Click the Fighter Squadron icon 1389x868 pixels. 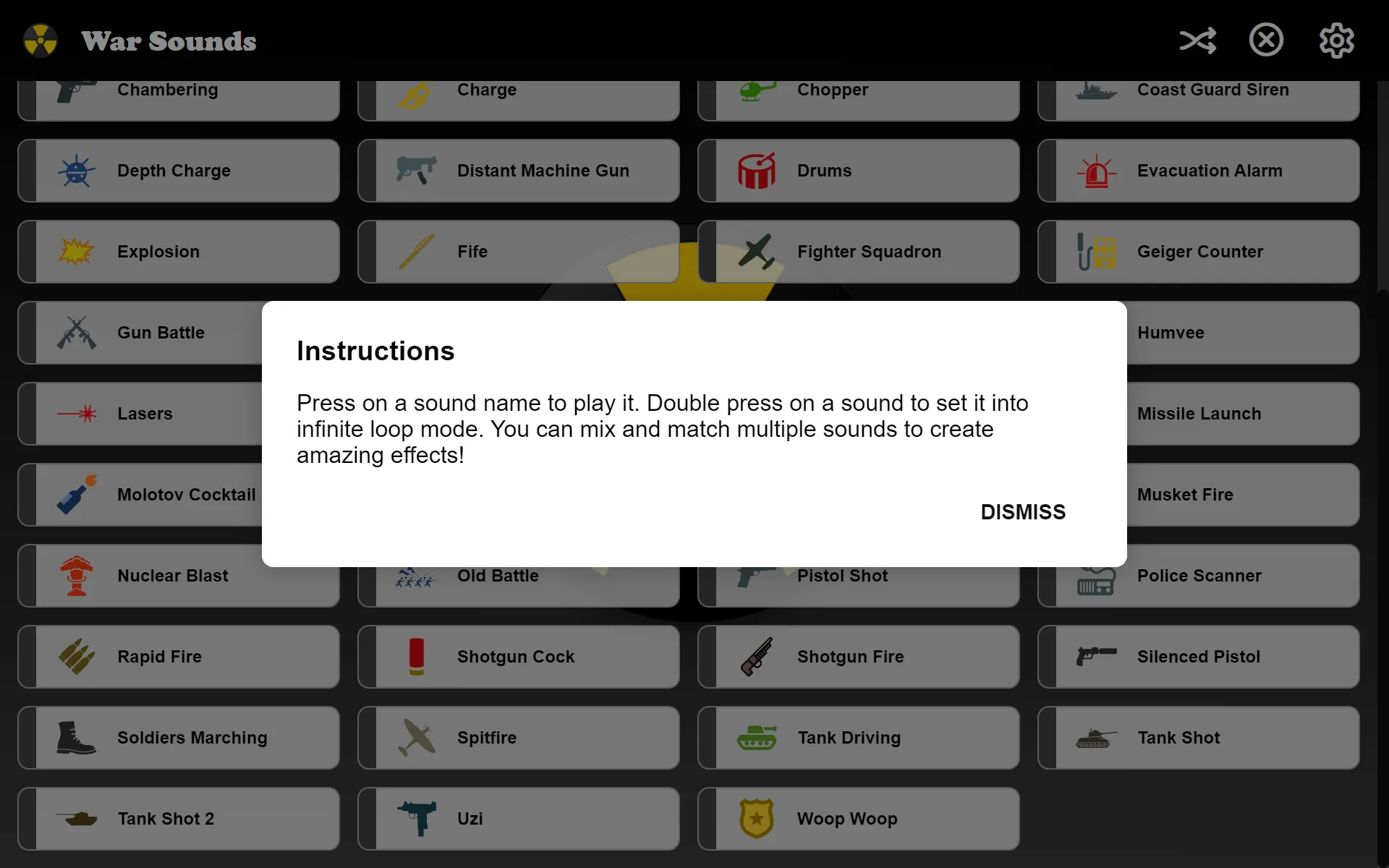(756, 251)
